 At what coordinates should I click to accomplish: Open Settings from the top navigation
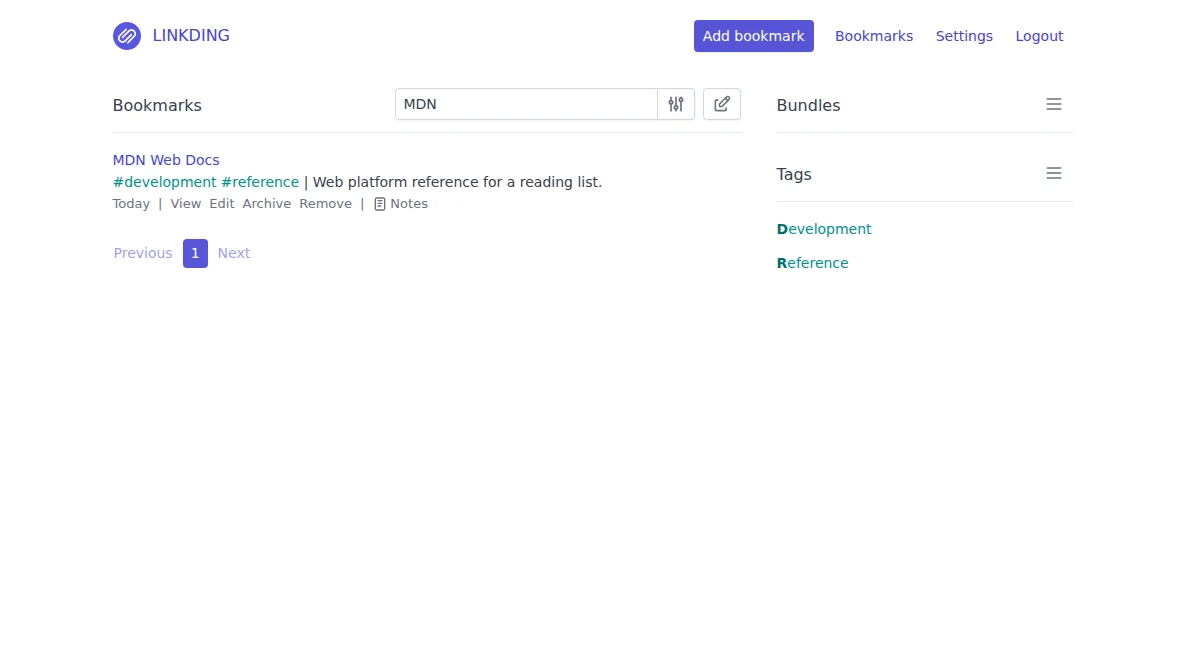coord(964,36)
